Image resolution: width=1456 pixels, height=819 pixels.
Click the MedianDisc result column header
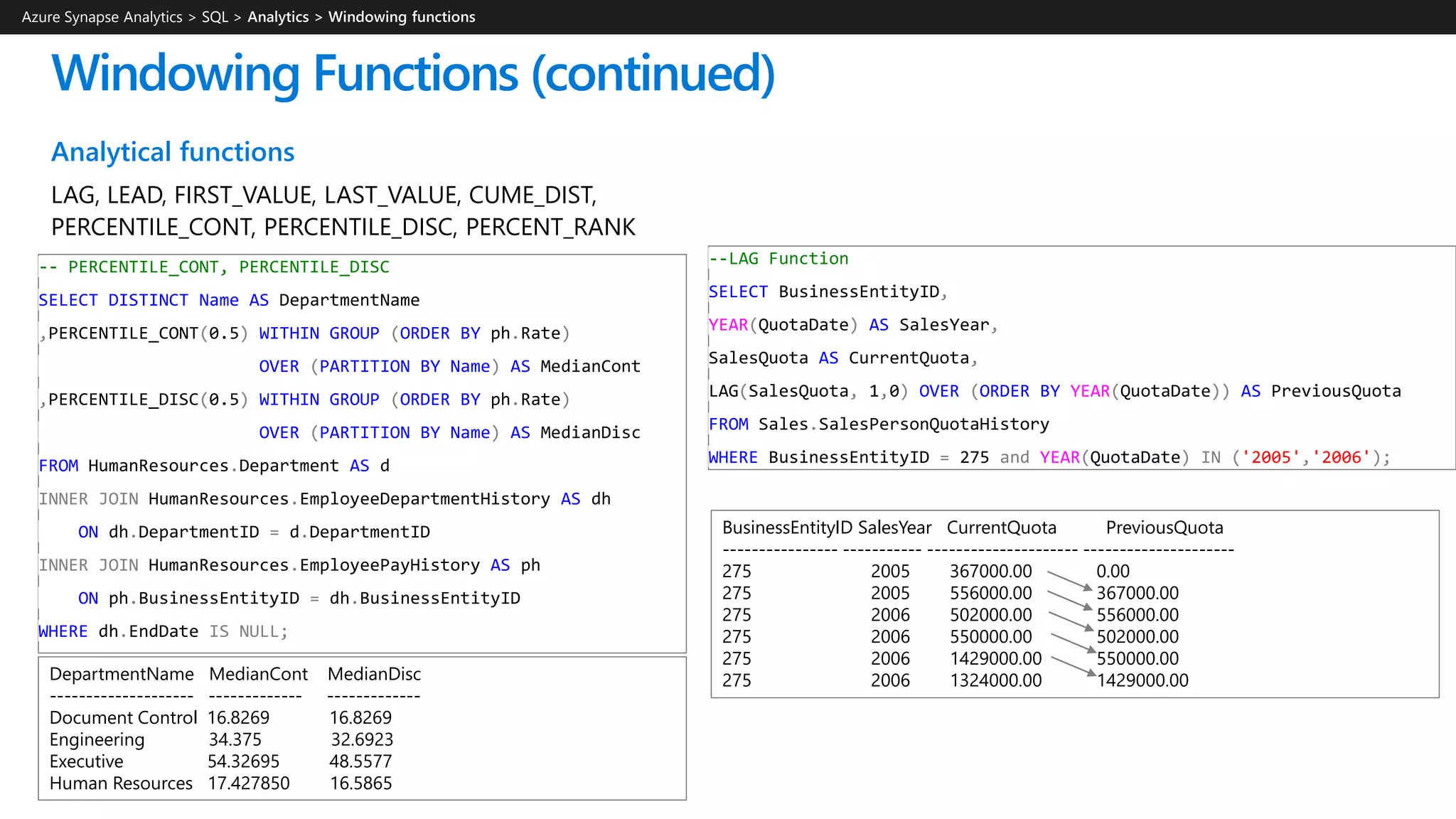(374, 674)
